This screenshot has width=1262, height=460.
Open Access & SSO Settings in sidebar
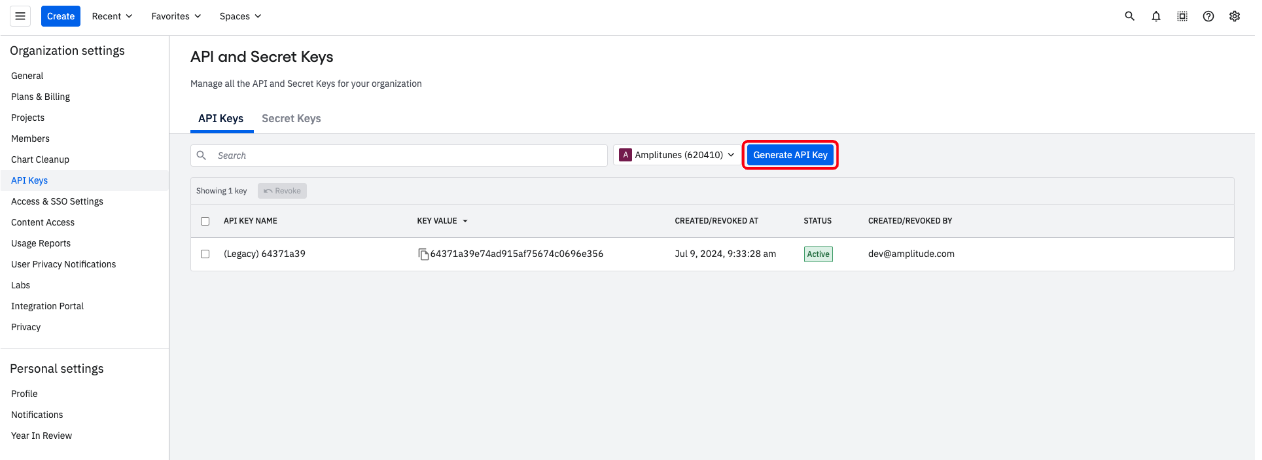(x=57, y=201)
